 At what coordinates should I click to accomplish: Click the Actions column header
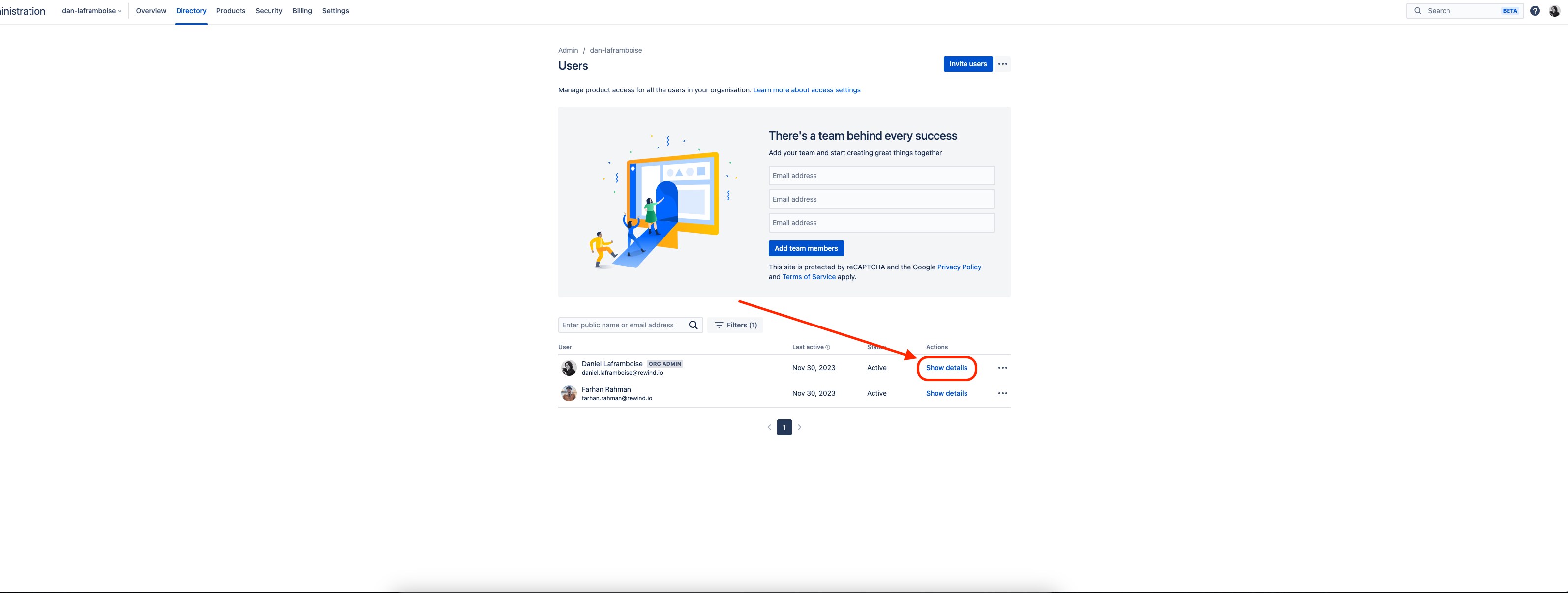(x=936, y=347)
